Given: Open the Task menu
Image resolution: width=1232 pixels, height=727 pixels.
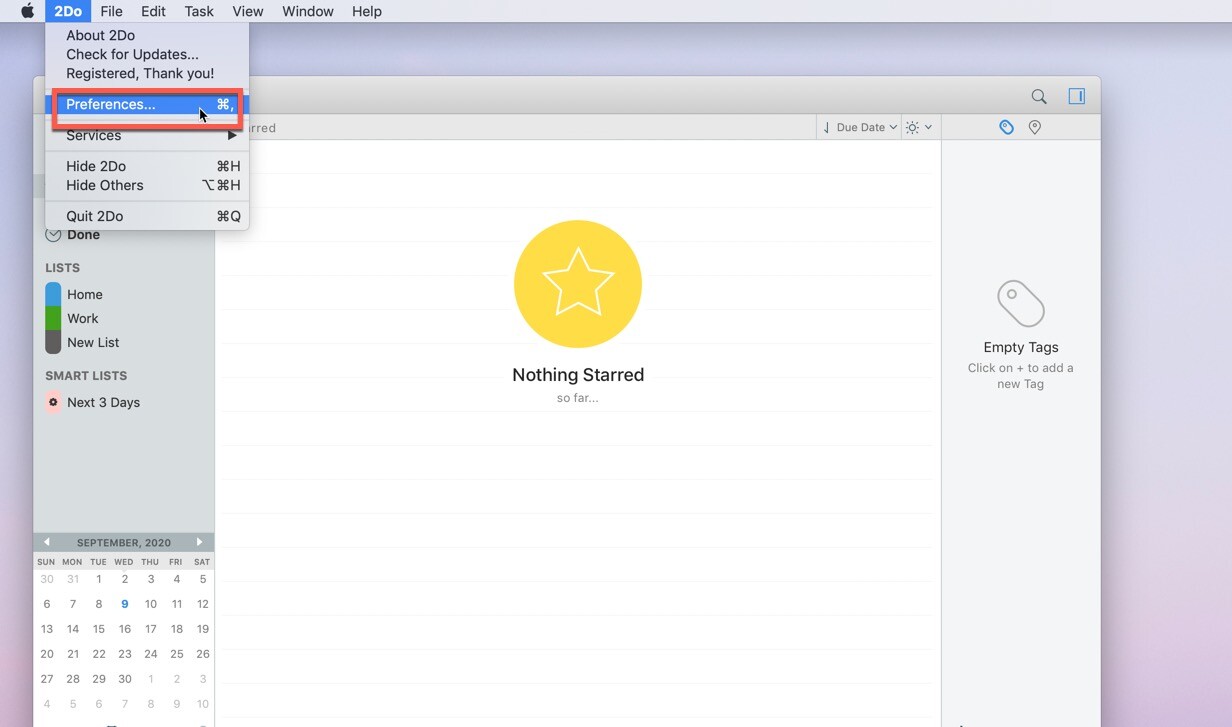Looking at the screenshot, I should (x=199, y=11).
